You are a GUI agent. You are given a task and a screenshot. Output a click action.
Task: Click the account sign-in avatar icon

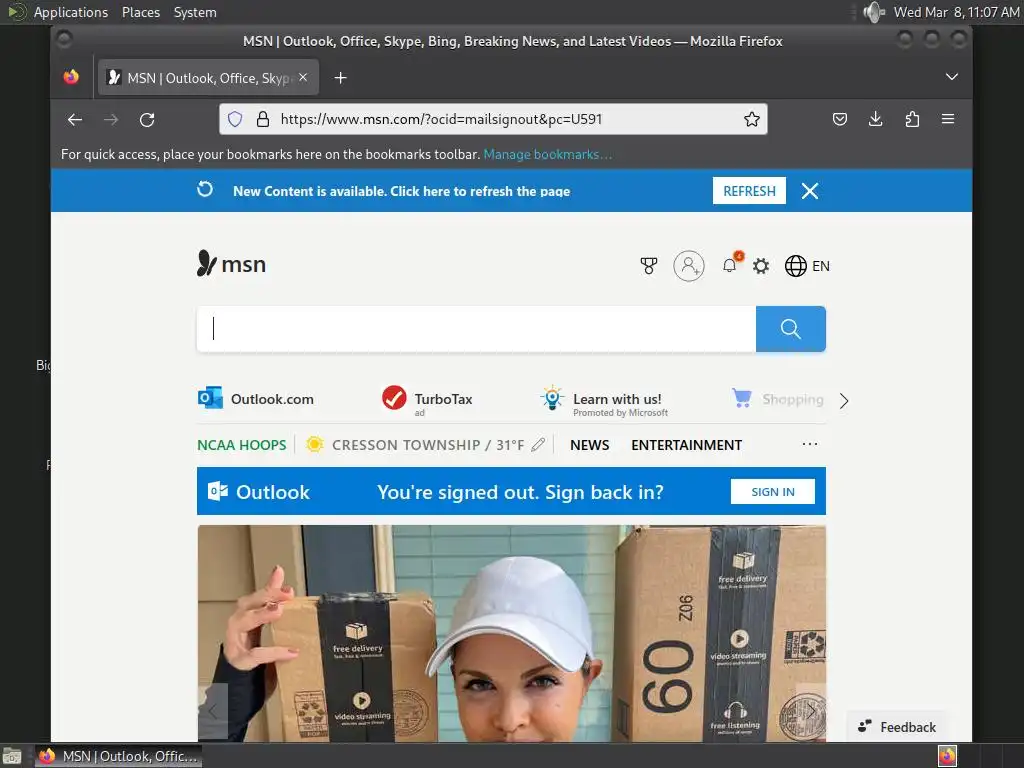pyautogui.click(x=689, y=266)
